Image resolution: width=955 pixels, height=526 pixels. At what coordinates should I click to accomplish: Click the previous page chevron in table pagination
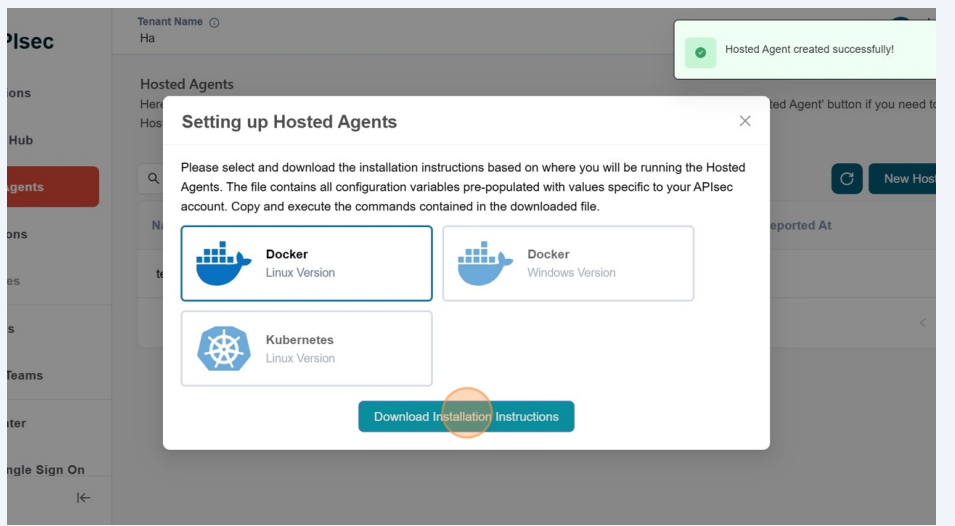[x=922, y=323]
